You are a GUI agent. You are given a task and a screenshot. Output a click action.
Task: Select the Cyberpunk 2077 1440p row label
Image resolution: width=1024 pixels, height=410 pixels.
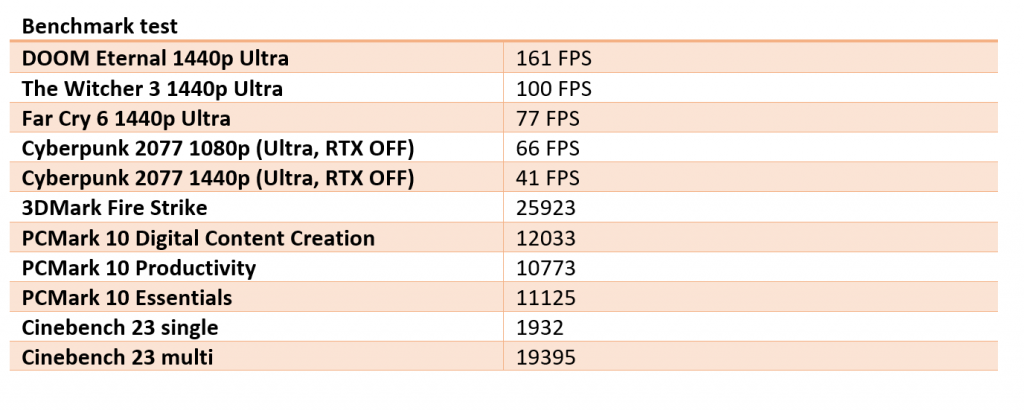coord(217,178)
